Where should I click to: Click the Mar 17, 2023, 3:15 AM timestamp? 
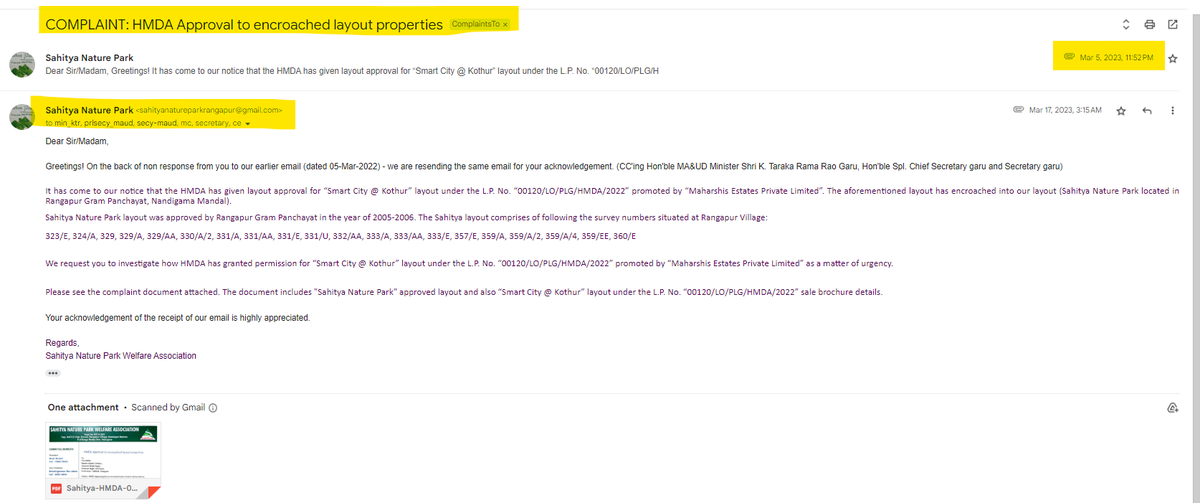tap(1065, 110)
